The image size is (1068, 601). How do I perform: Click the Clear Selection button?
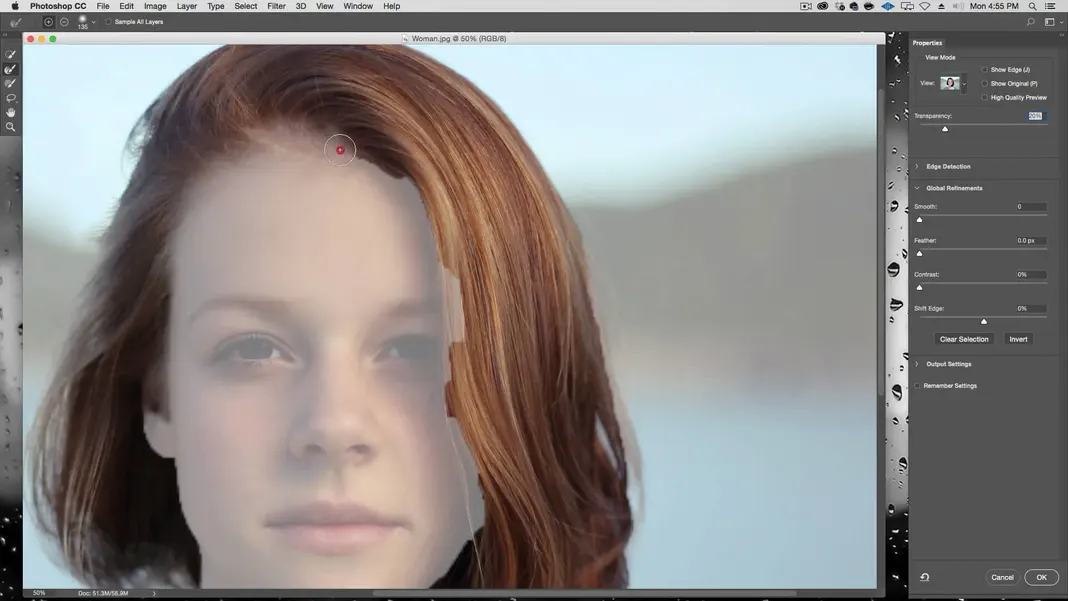coord(964,339)
